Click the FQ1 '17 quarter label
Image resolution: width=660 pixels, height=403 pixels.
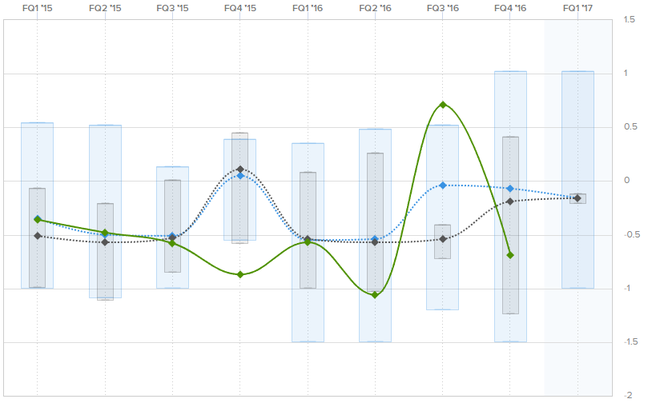[x=578, y=8]
